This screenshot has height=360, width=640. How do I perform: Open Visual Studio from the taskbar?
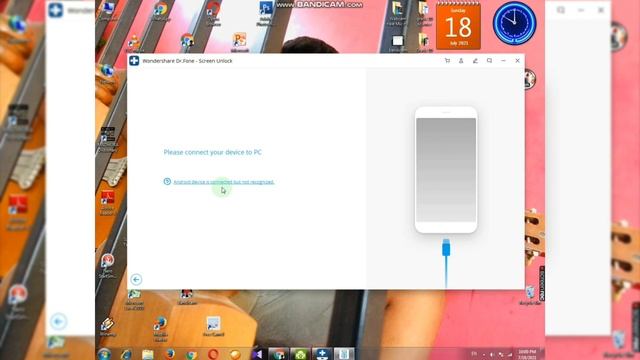pyautogui.click(x=257, y=354)
